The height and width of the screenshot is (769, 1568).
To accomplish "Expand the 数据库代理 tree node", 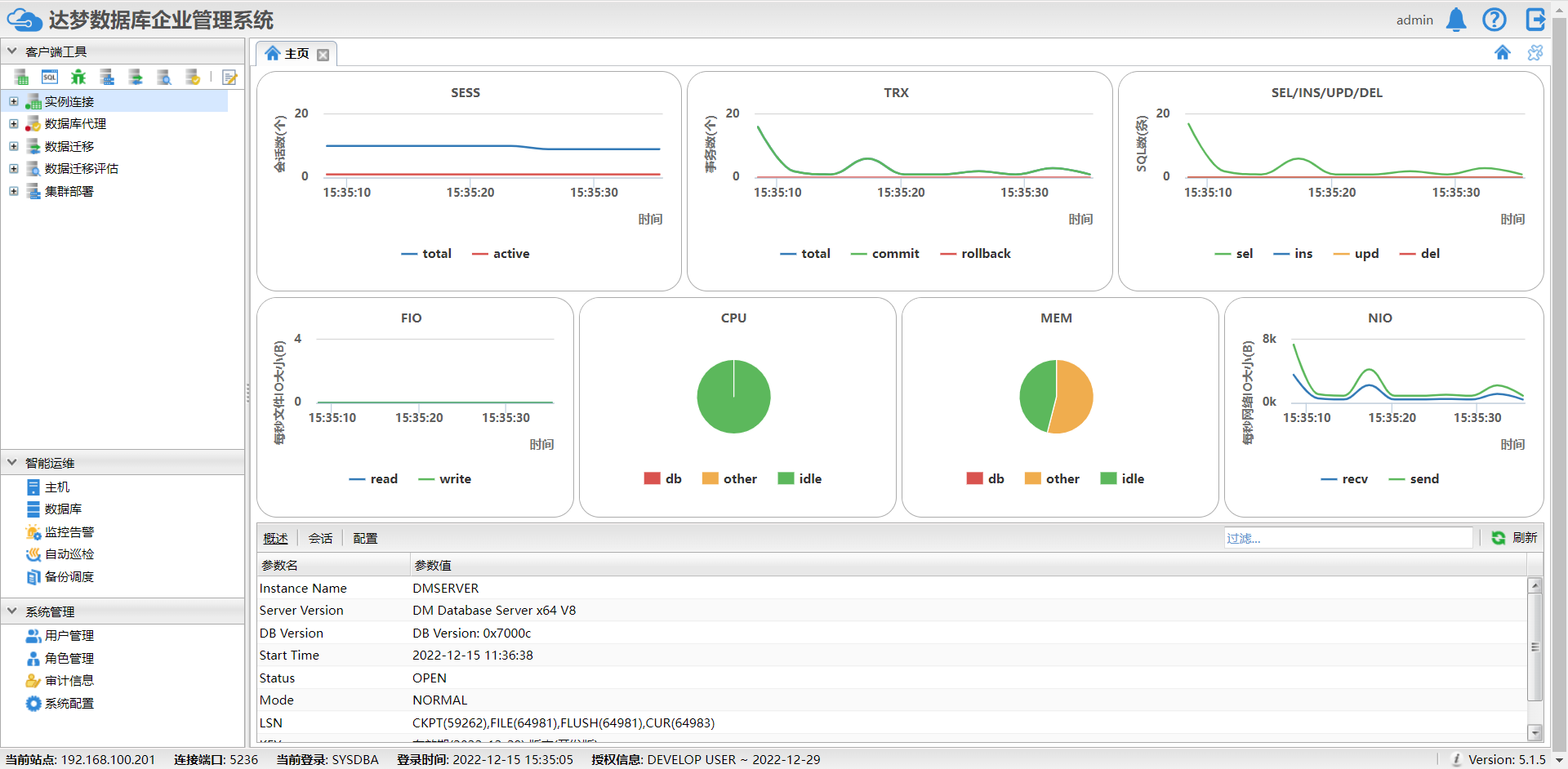I will point(14,124).
